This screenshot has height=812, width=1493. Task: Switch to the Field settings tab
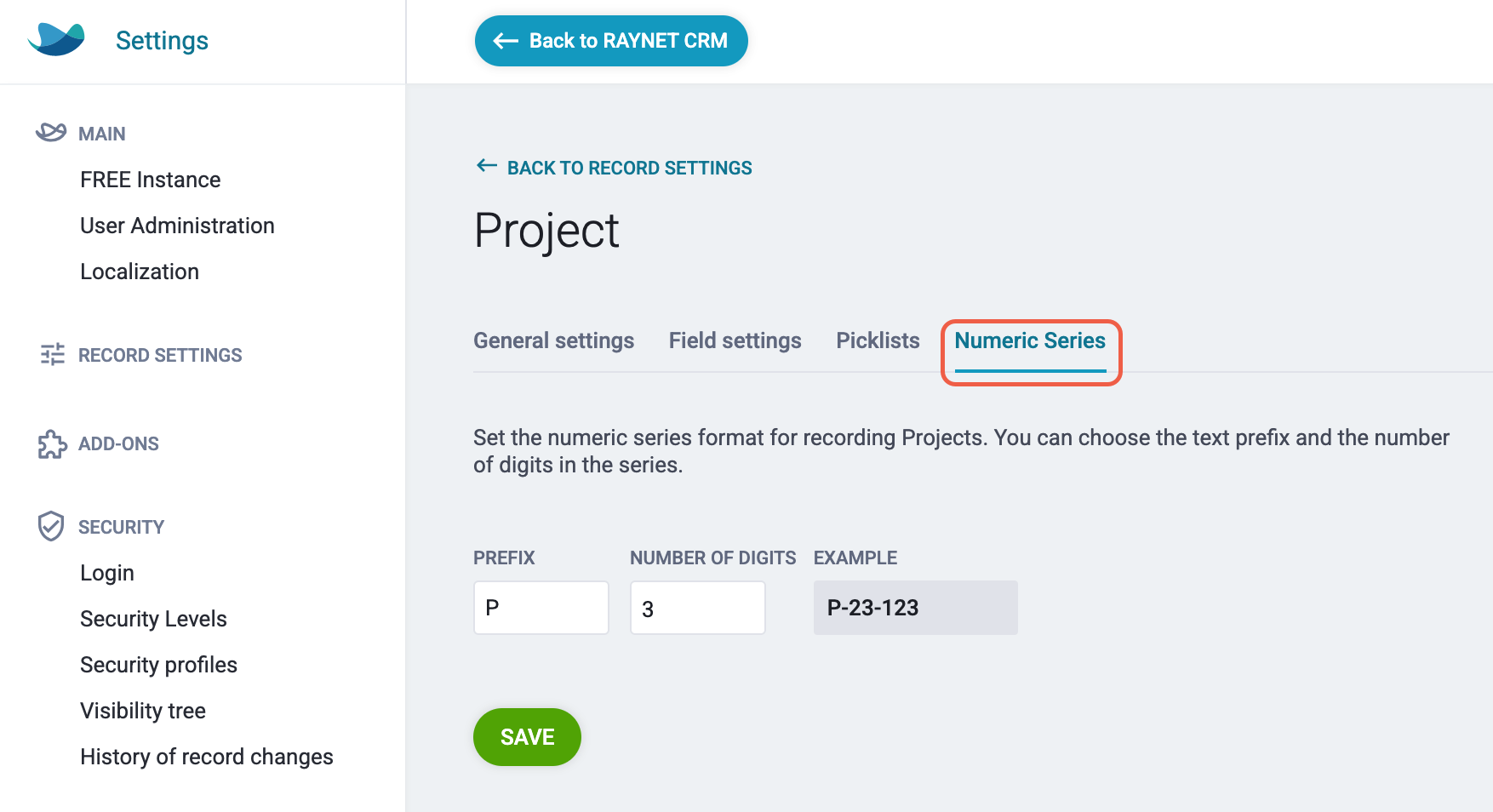(x=735, y=340)
